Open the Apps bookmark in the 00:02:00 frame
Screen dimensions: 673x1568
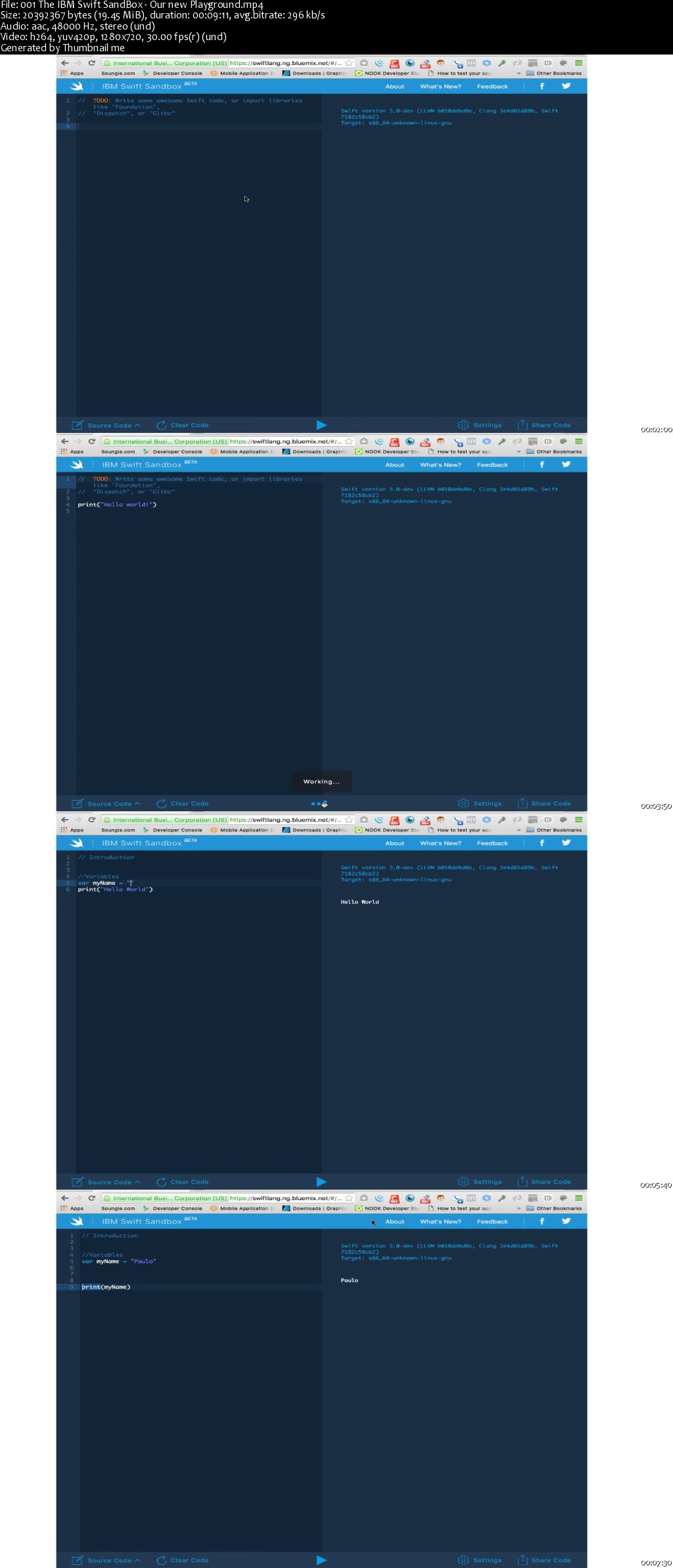(72, 74)
